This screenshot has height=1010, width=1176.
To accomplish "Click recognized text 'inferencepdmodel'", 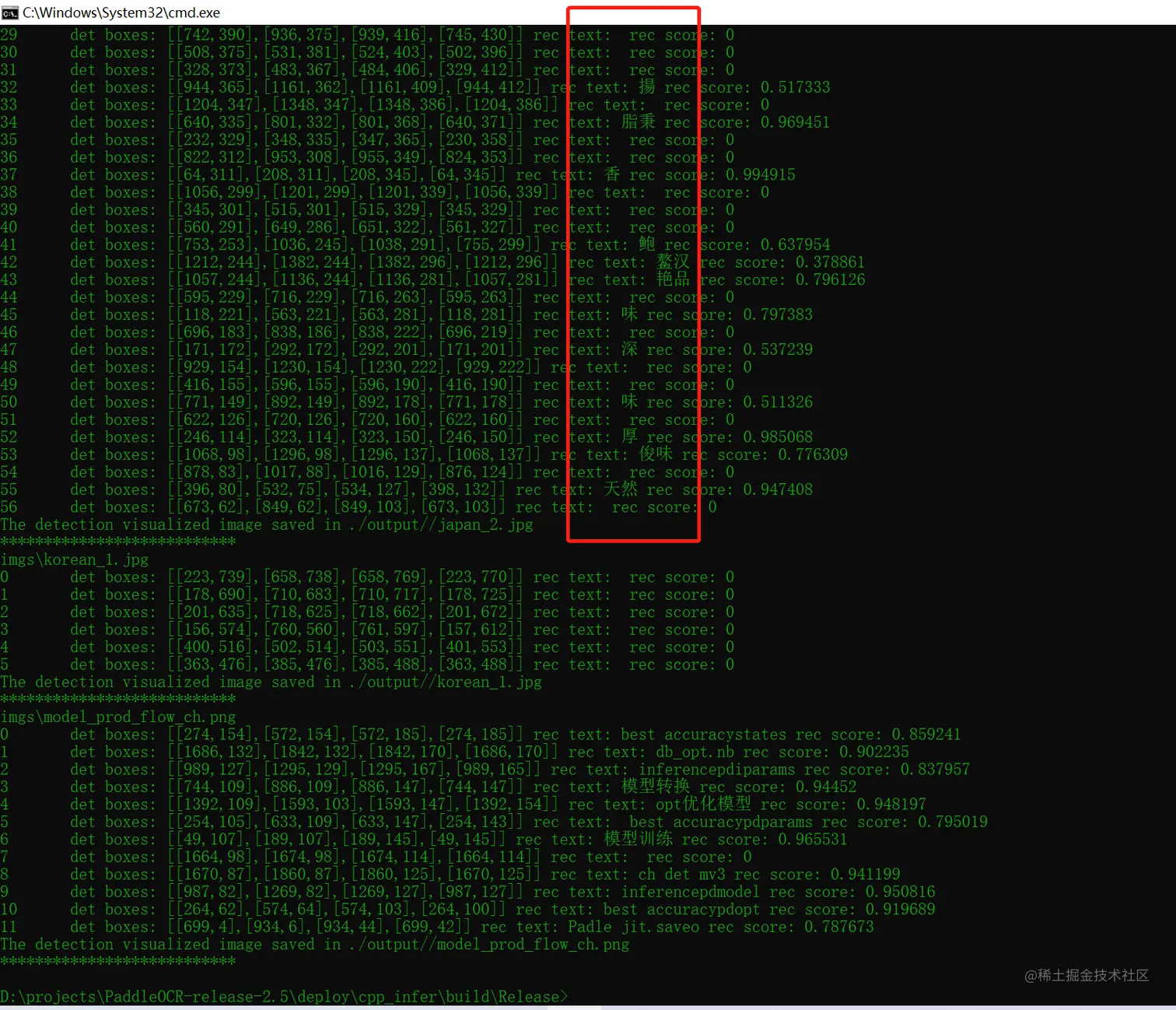I will [691, 892].
